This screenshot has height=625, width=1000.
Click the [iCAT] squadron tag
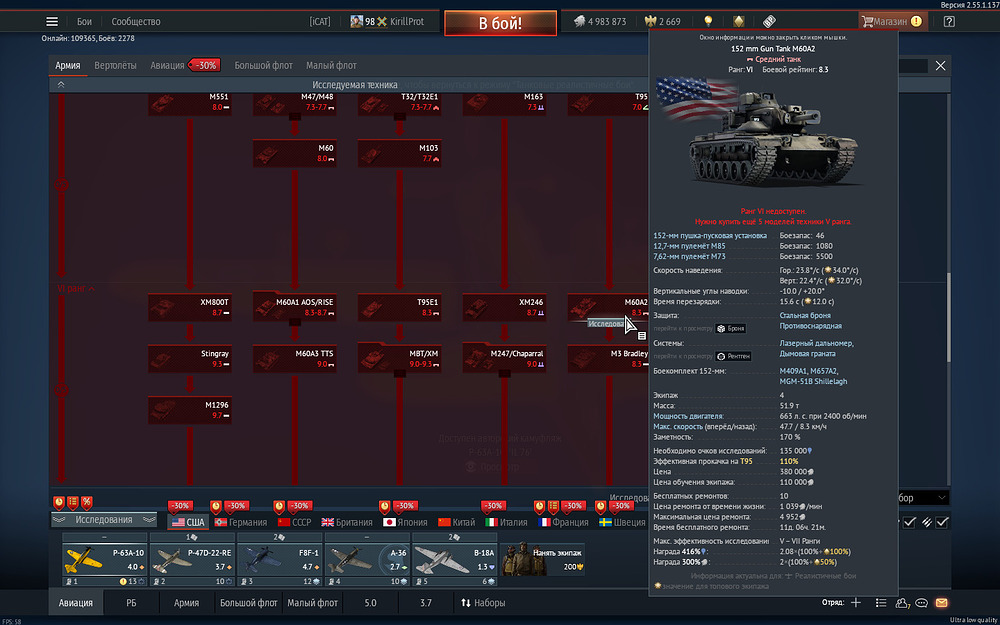(320, 22)
